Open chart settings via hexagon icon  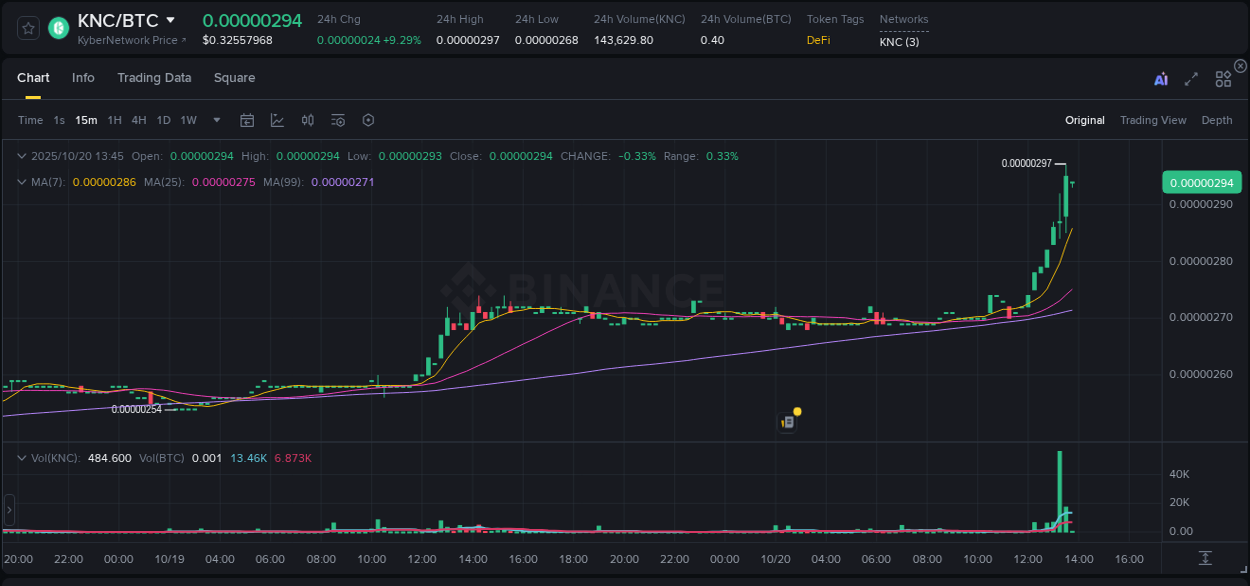tap(368, 119)
